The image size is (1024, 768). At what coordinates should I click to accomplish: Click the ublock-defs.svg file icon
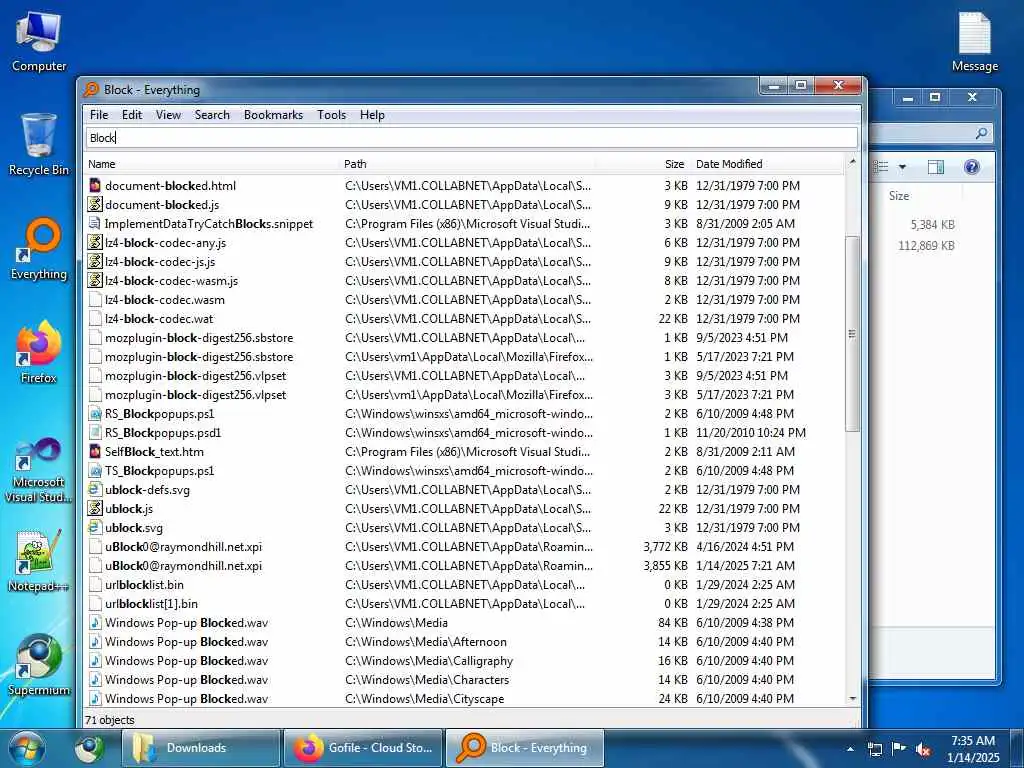pyautogui.click(x=95, y=489)
